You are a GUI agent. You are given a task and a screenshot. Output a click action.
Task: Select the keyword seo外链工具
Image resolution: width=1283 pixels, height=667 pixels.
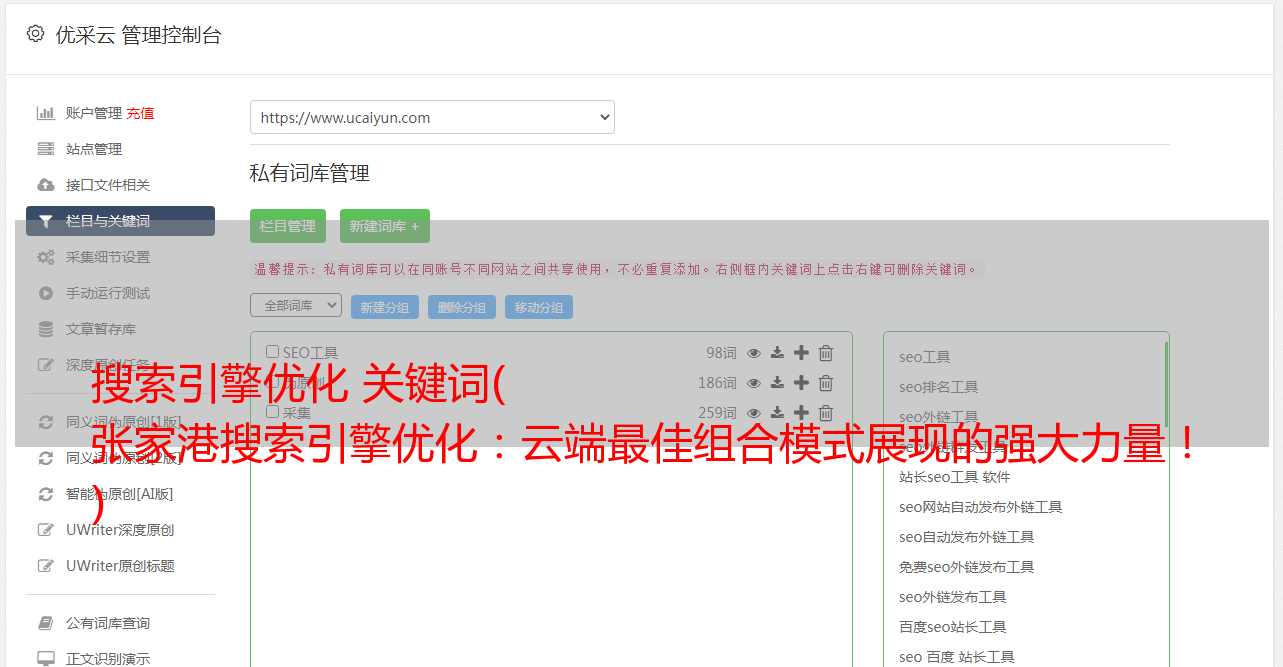click(938, 417)
